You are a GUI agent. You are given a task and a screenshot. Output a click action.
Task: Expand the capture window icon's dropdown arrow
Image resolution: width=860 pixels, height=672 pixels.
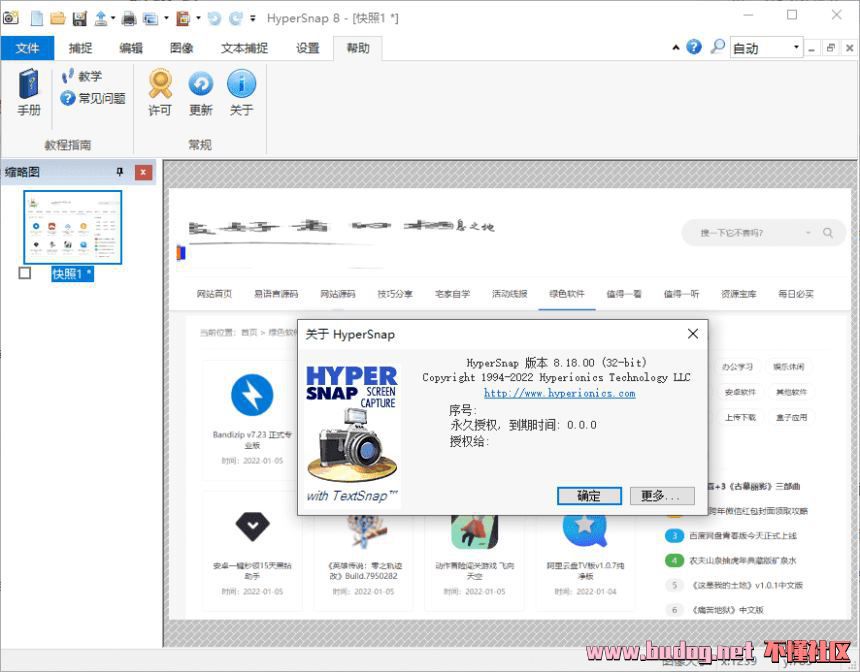coord(166,18)
